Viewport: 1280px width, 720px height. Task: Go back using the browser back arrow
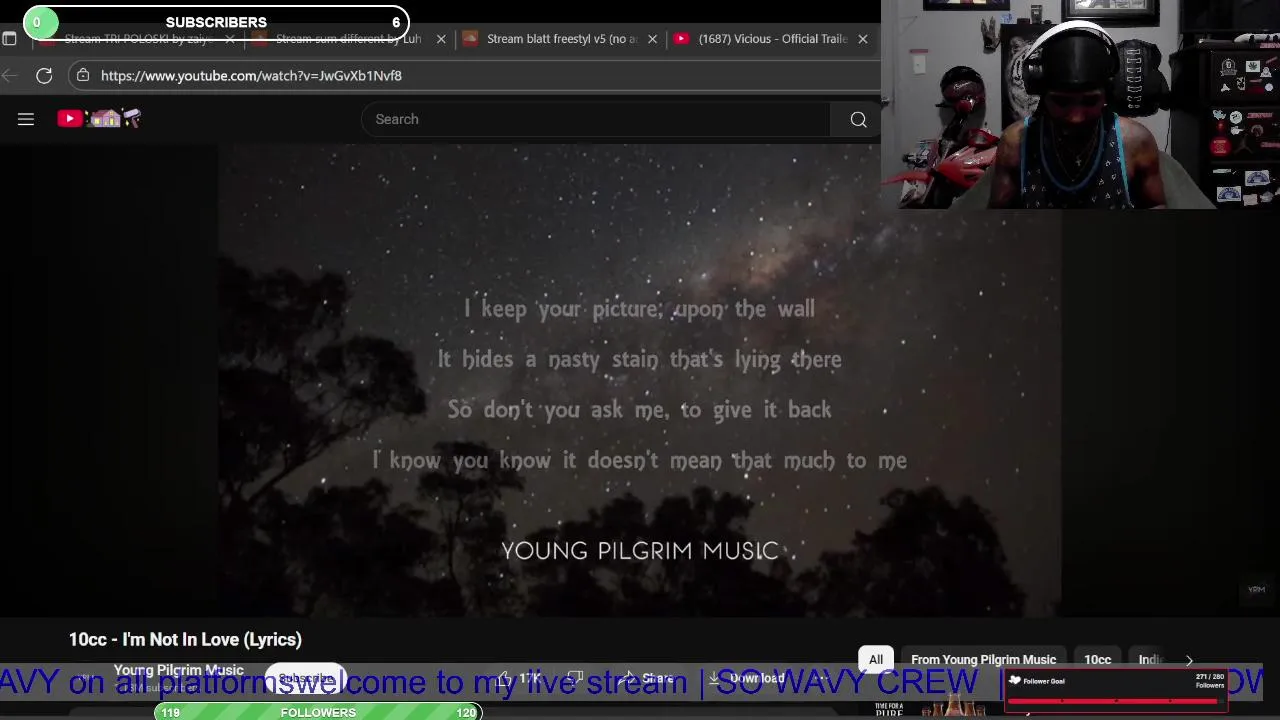pyautogui.click(x=9, y=76)
